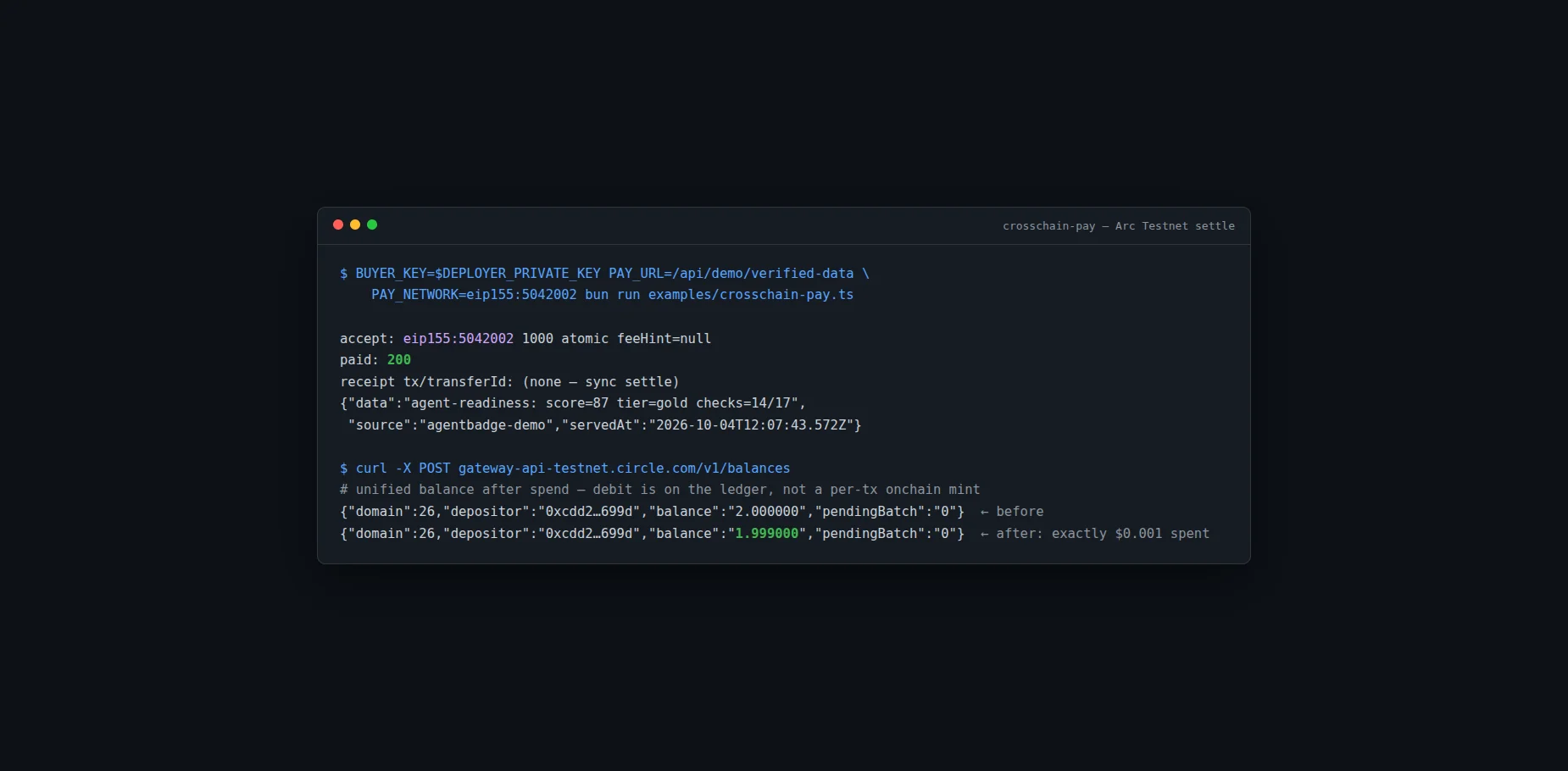This screenshot has height=771, width=1568.
Task: Click the BUYER_KEY=$DEPLOYER_PRIVATE_KEY command text
Action: (x=478, y=274)
